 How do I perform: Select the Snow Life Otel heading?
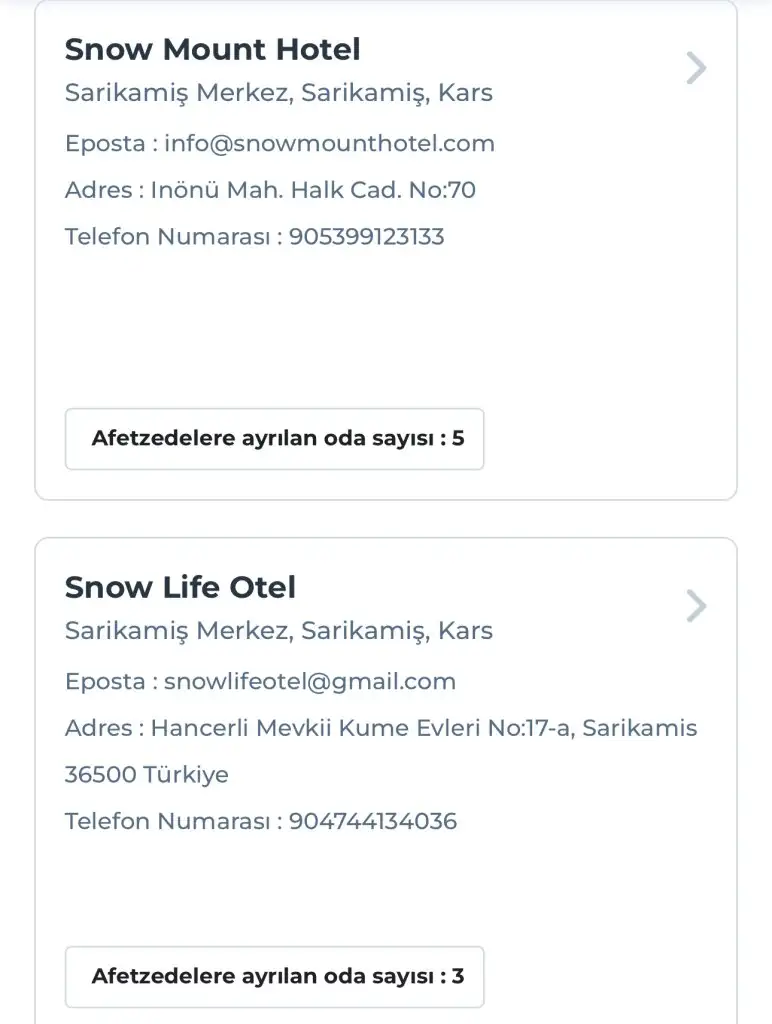pyautogui.click(x=180, y=587)
